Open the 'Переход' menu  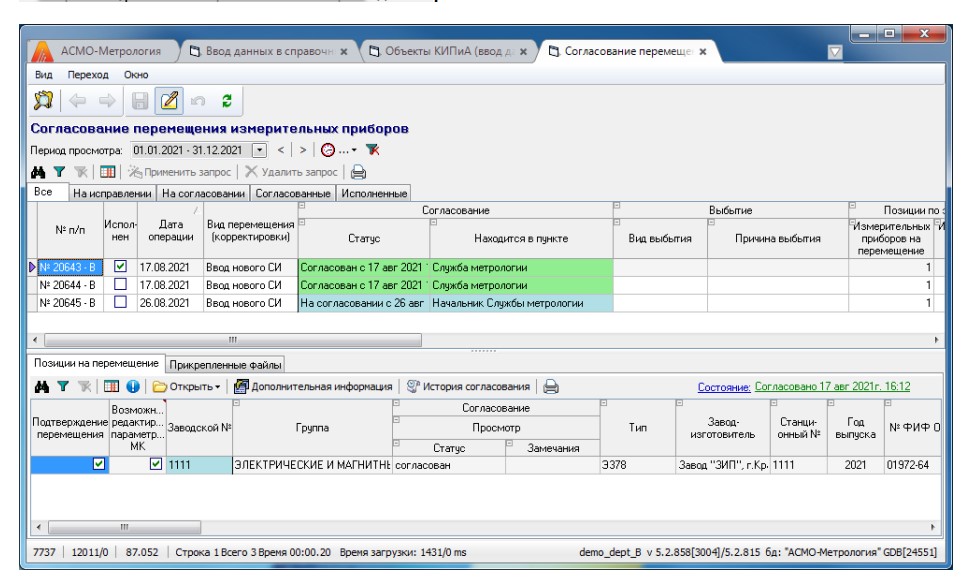tap(88, 74)
